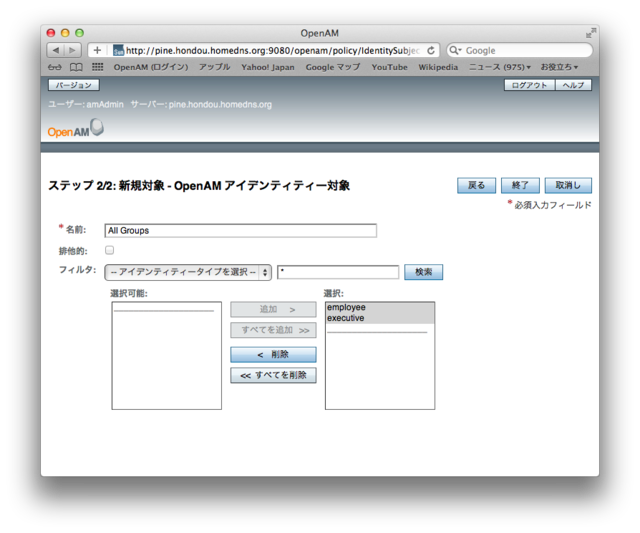Expand the ニュース (975) bookmarks folder
The width and height of the screenshot is (640, 533).
pyautogui.click(x=500, y=67)
